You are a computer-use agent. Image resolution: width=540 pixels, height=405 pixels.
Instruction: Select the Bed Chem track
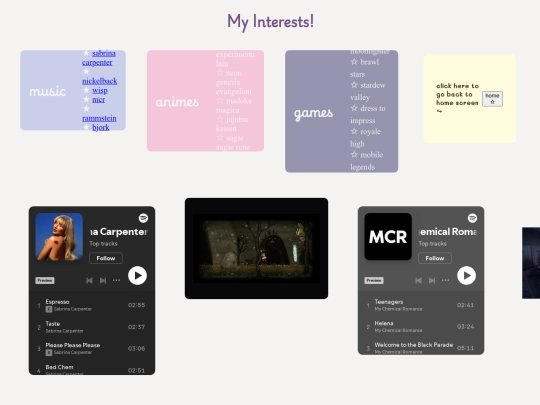click(92, 369)
